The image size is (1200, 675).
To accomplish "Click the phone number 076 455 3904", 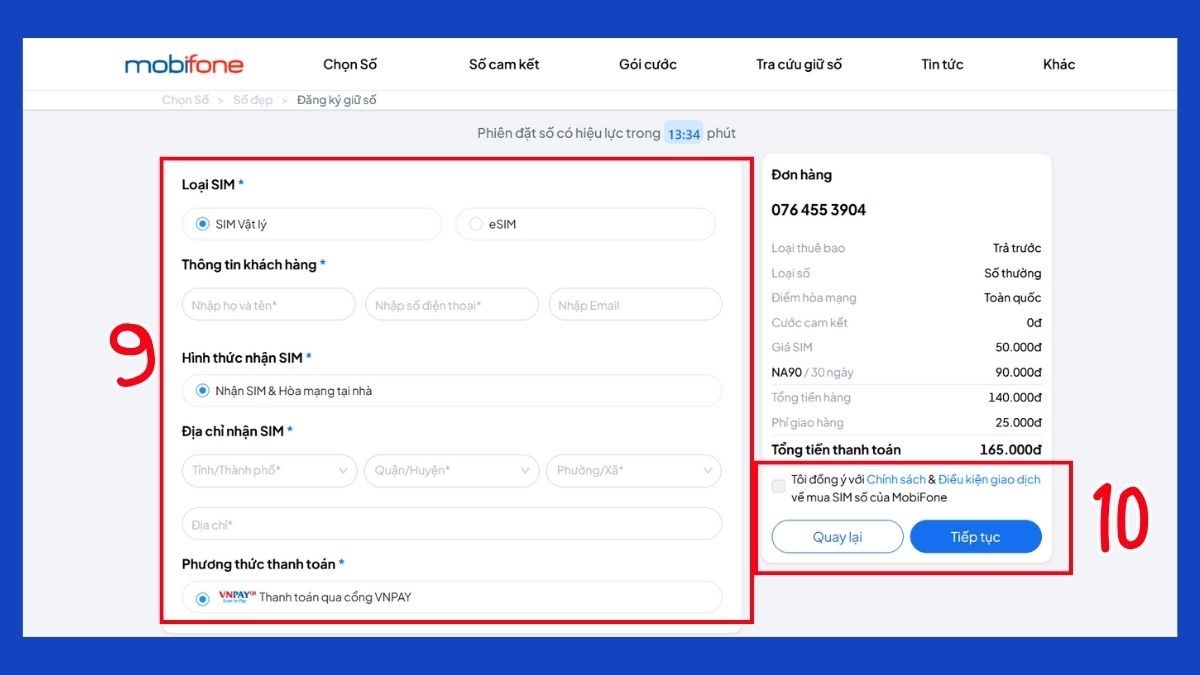I will tap(819, 210).
